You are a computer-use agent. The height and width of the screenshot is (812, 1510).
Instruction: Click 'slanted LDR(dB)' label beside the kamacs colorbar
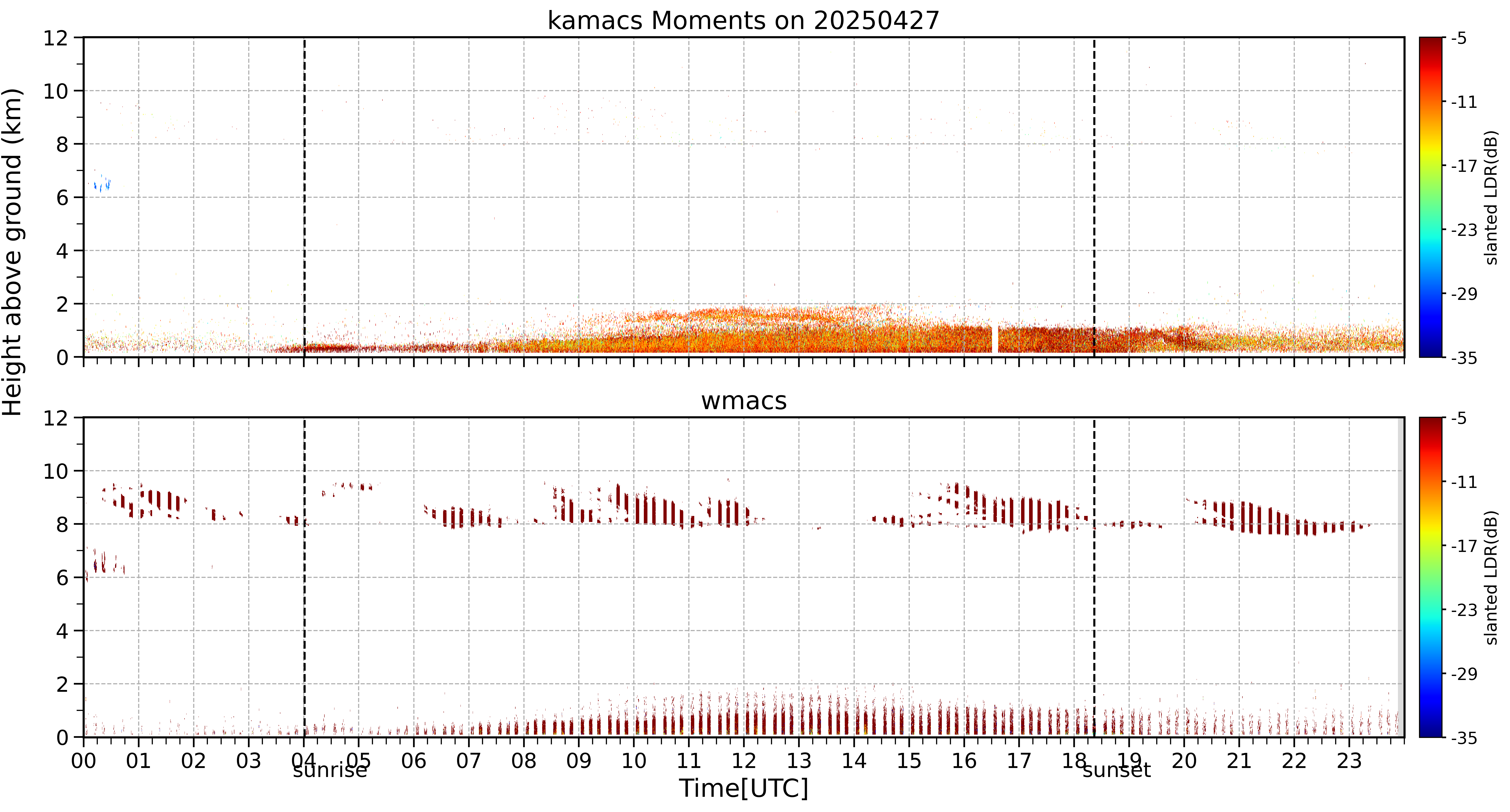tap(1491, 197)
